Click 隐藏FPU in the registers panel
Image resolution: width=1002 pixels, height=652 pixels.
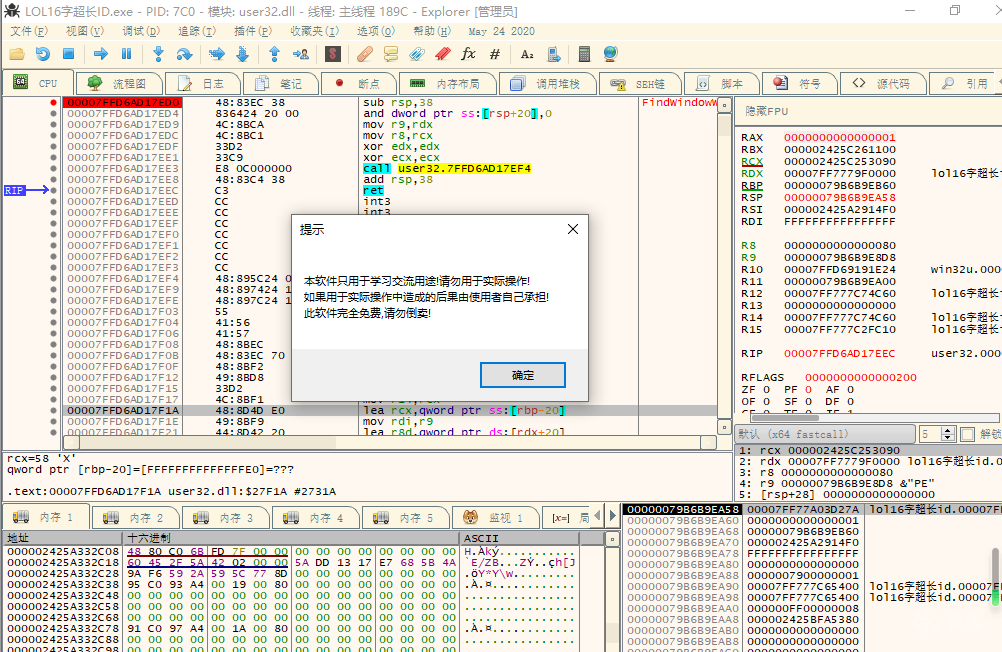(x=766, y=111)
